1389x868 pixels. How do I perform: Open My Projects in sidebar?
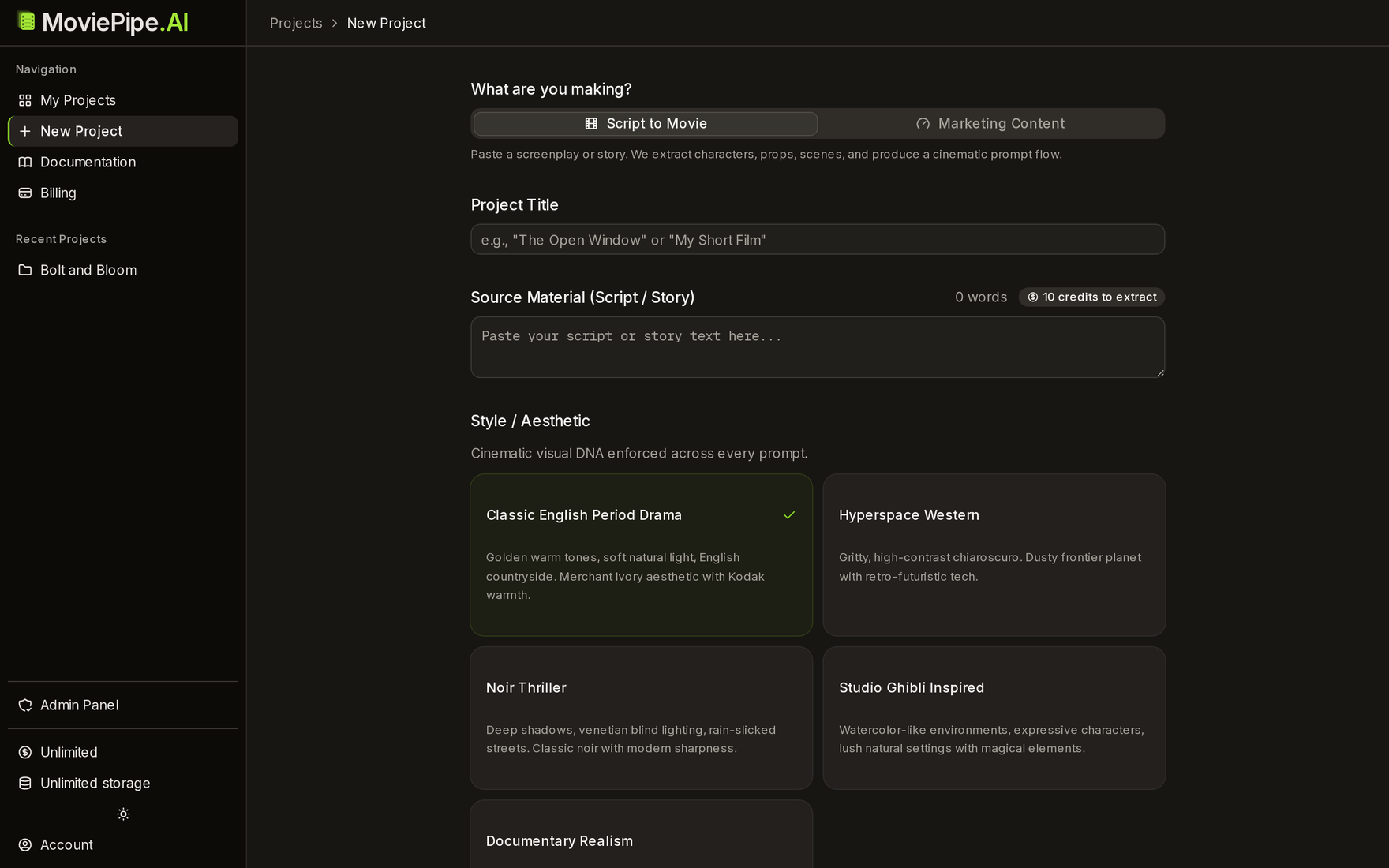point(122,100)
